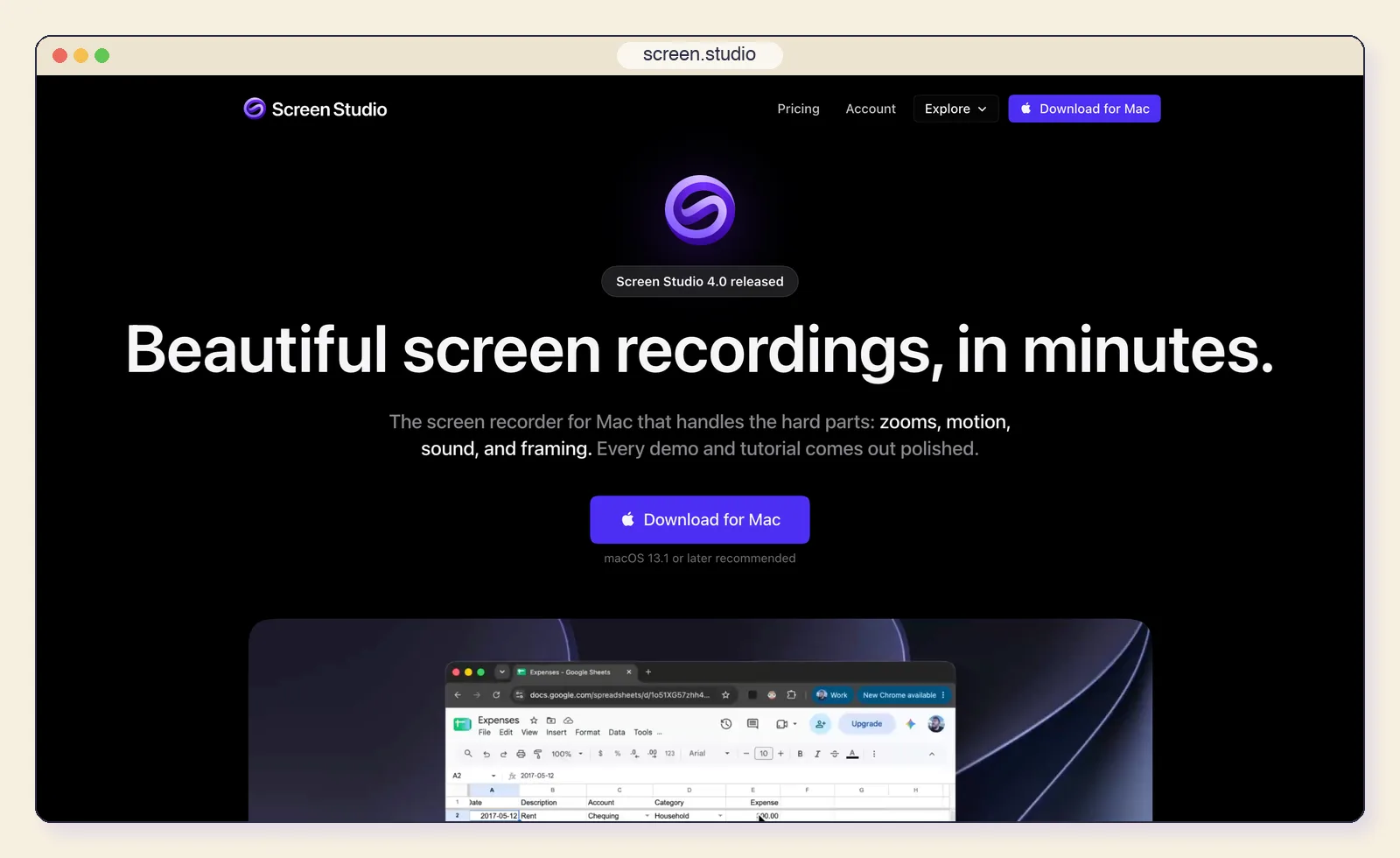Select cell containing Rent in demo spreadsheet
1400x858 pixels.
point(552,816)
